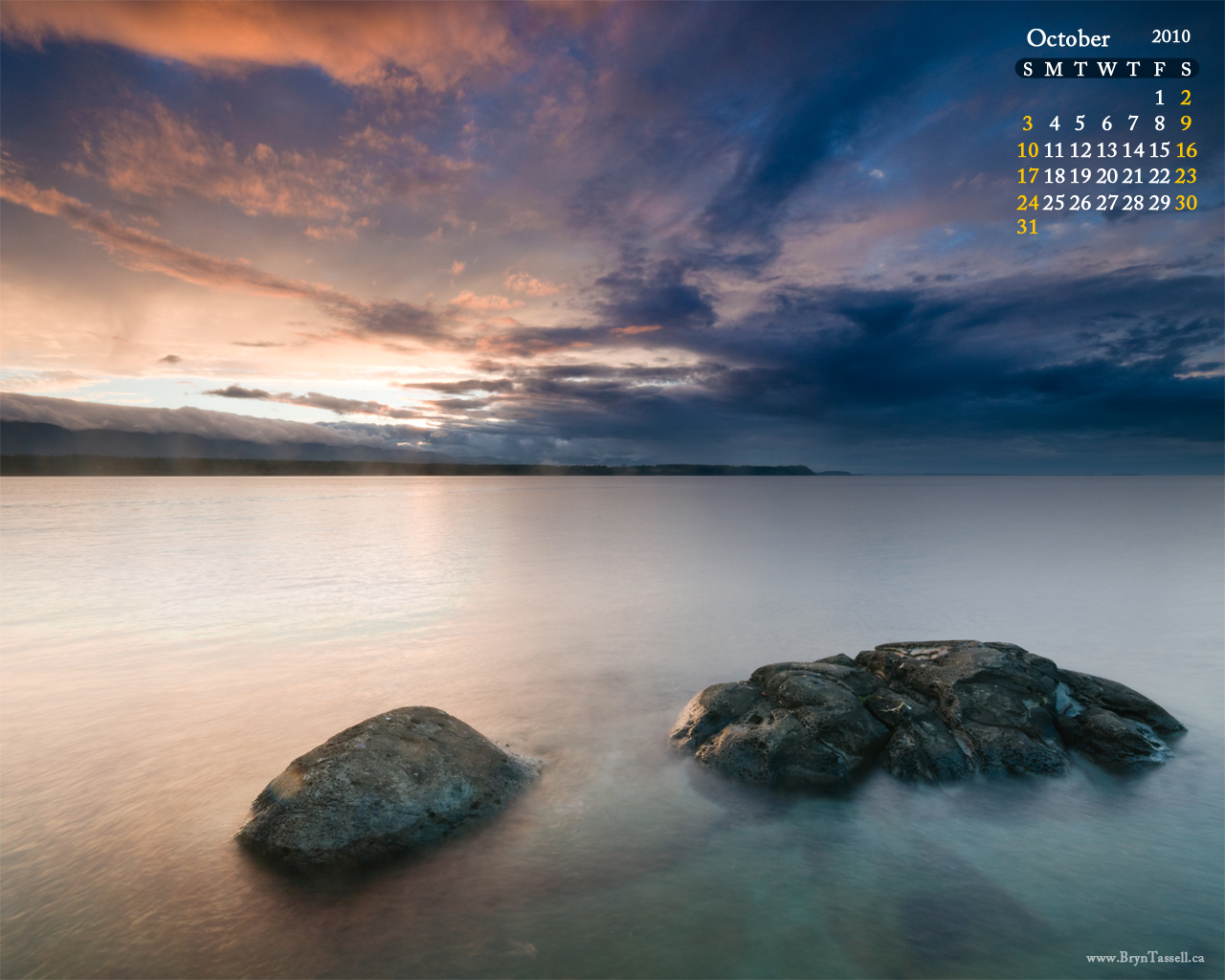The width and height of the screenshot is (1225, 980).
Task: Pick calendar date 26
Action: tap(1080, 203)
